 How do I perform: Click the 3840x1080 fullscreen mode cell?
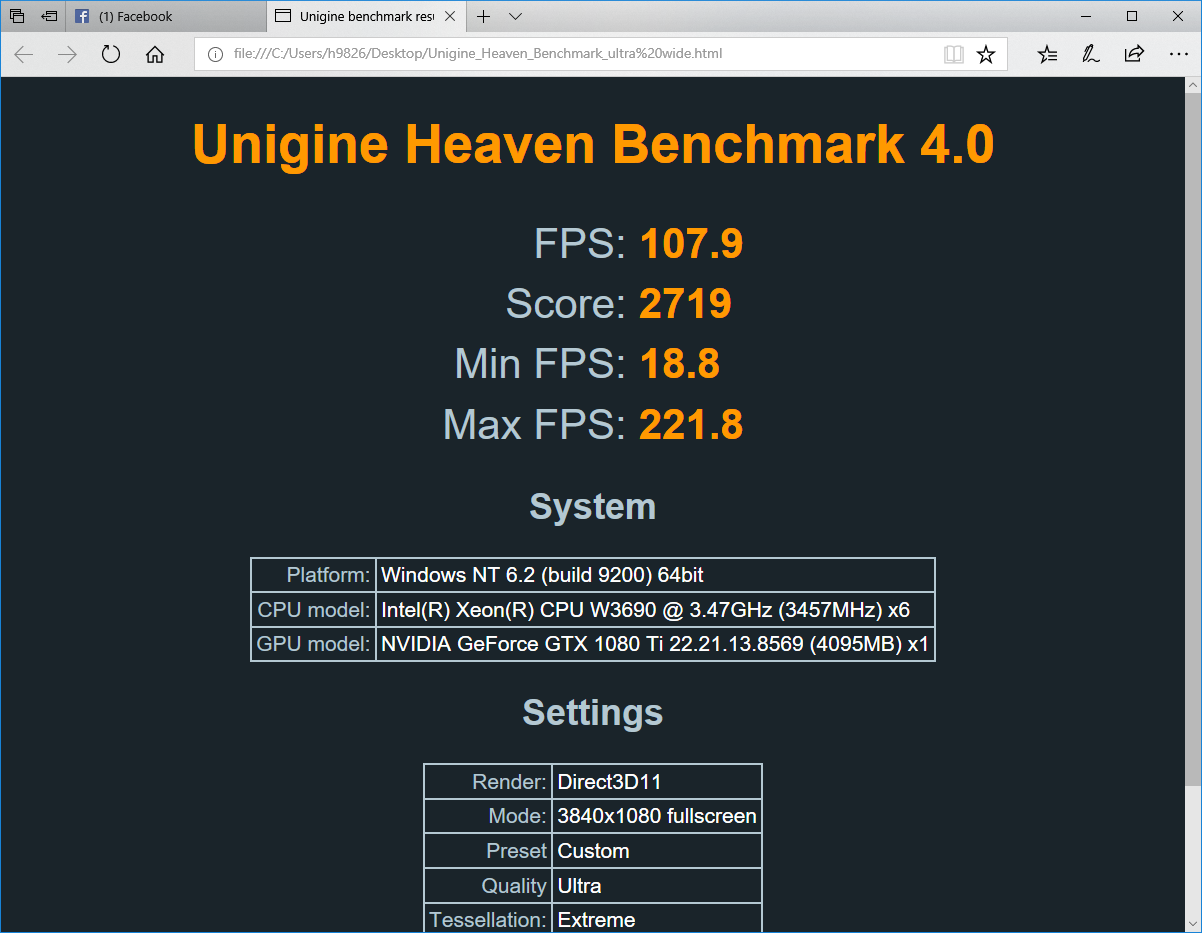pyautogui.click(x=657, y=816)
